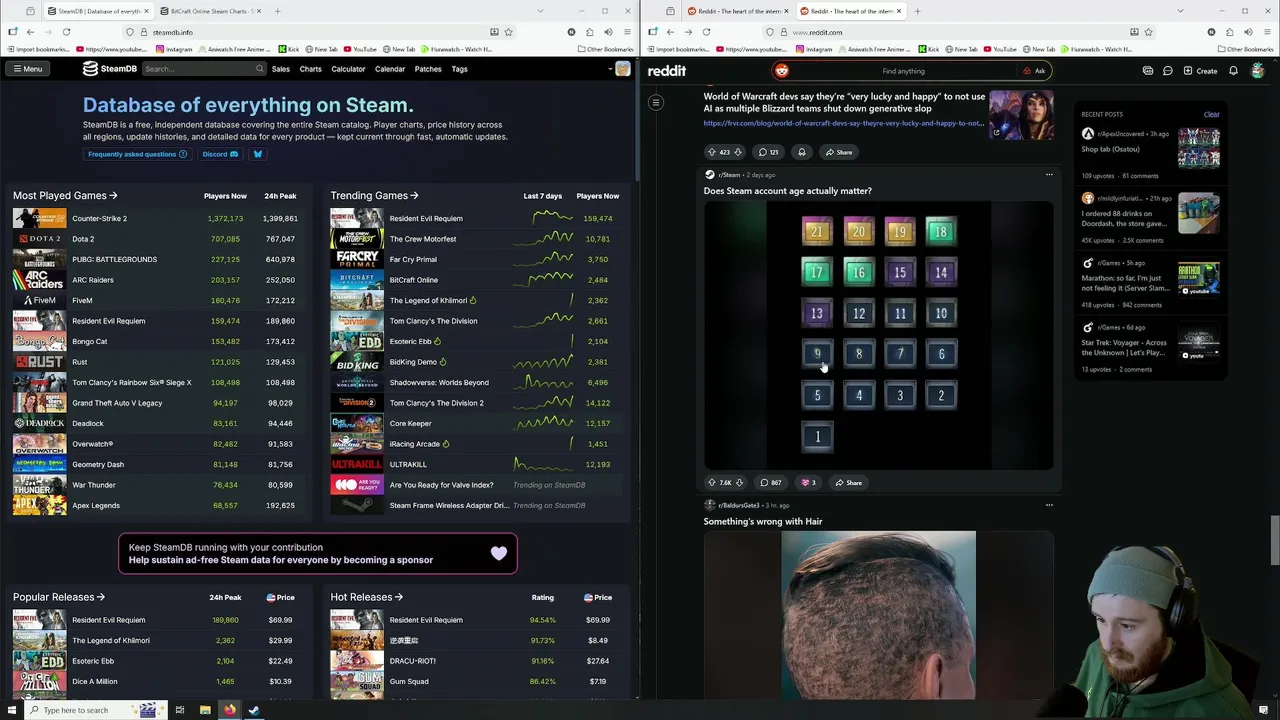Open File Explorer from taskbar
The image size is (1280, 720).
[205, 710]
